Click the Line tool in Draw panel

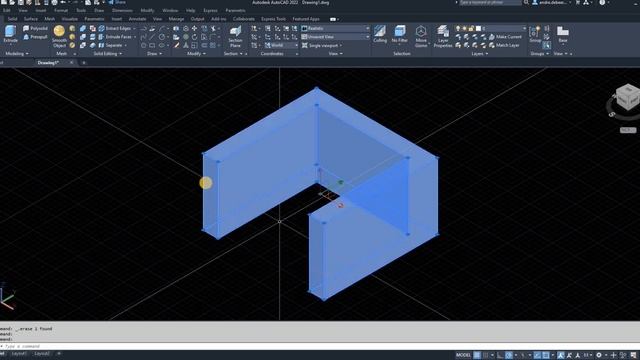pyautogui.click(x=152, y=37)
